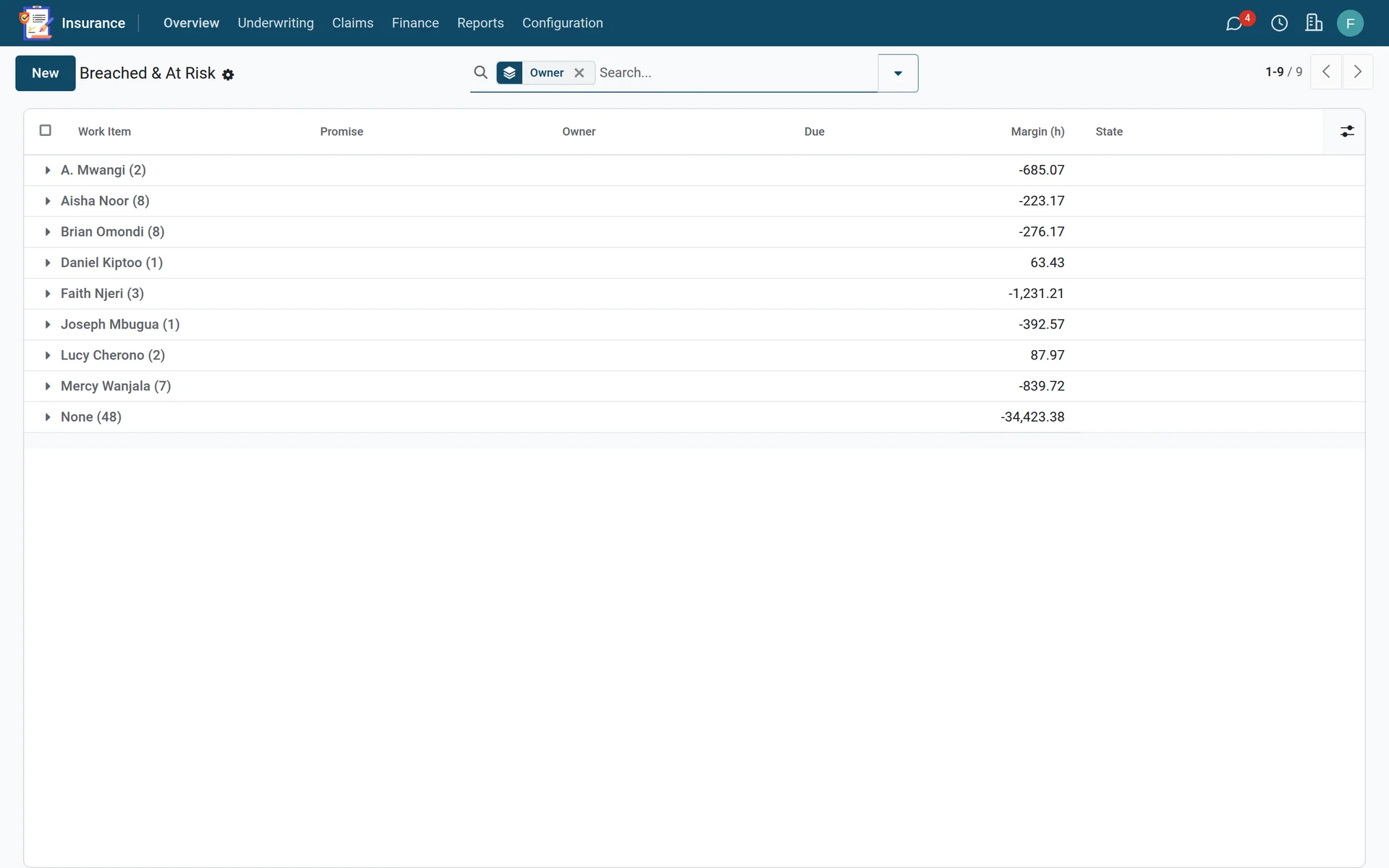The image size is (1389, 868).
Task: Go to next page arrow
Action: tap(1358, 72)
